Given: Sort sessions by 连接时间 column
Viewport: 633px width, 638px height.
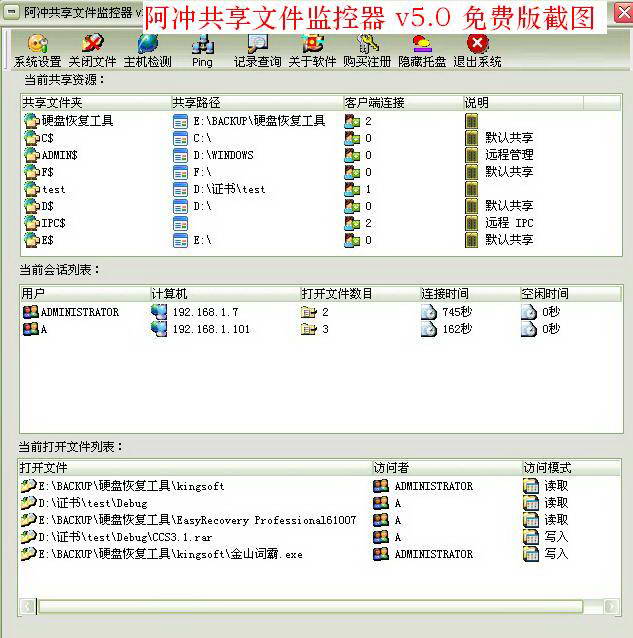Looking at the screenshot, I should [x=468, y=294].
